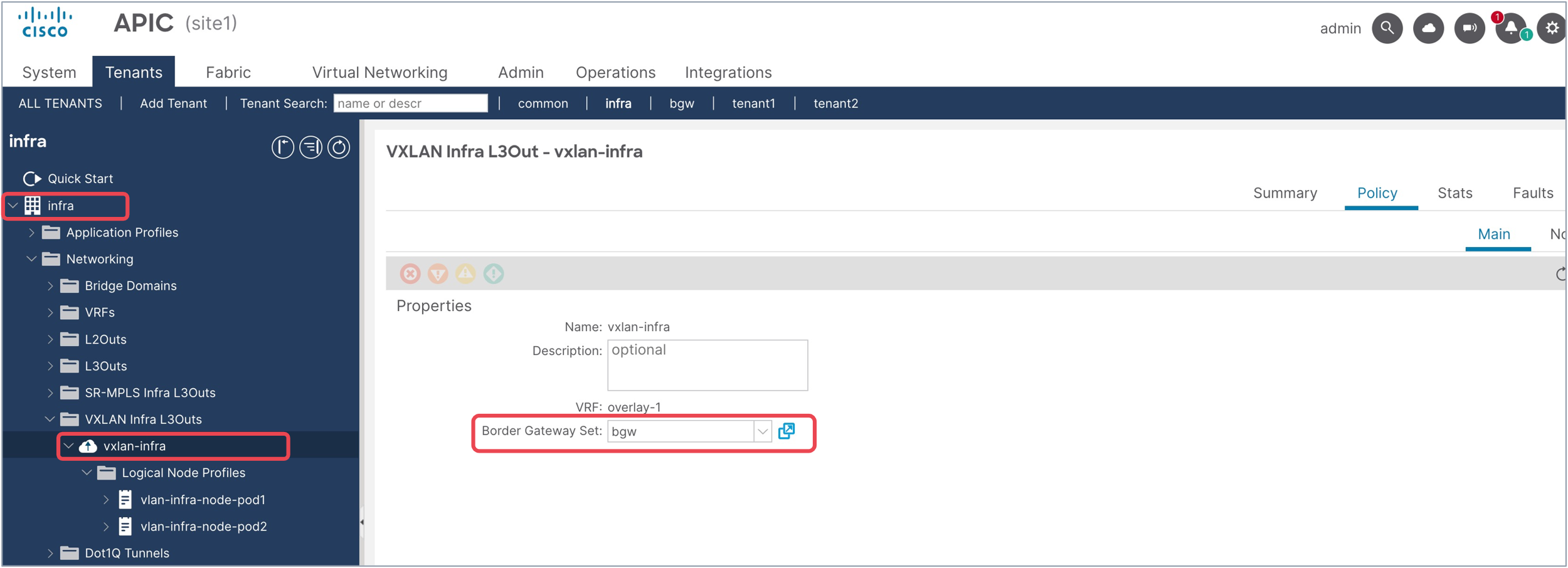1568x568 pixels.
Task: Open the System menu tab
Action: point(49,73)
